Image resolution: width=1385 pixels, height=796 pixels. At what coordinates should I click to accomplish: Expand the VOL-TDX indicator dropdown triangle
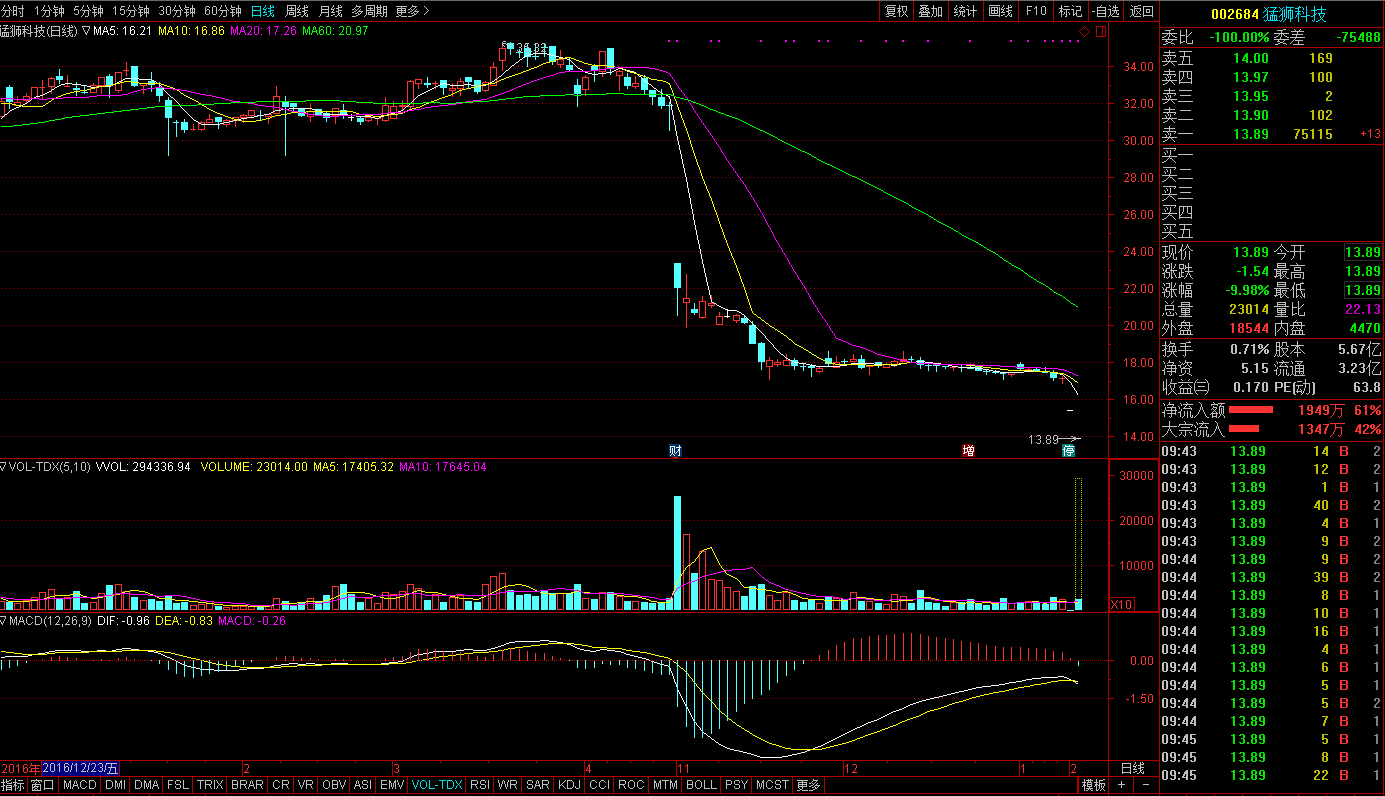(x=4, y=466)
